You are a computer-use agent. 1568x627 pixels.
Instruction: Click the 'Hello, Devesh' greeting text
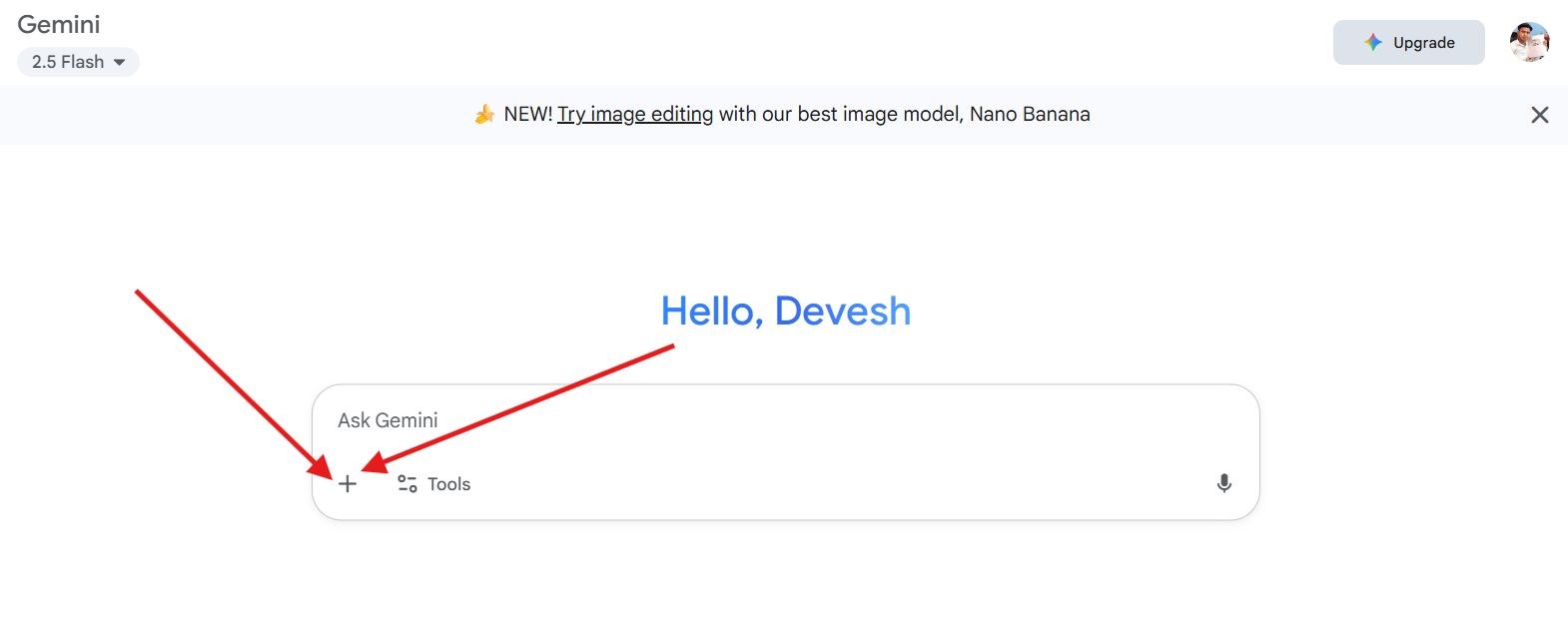pyautogui.click(x=786, y=312)
